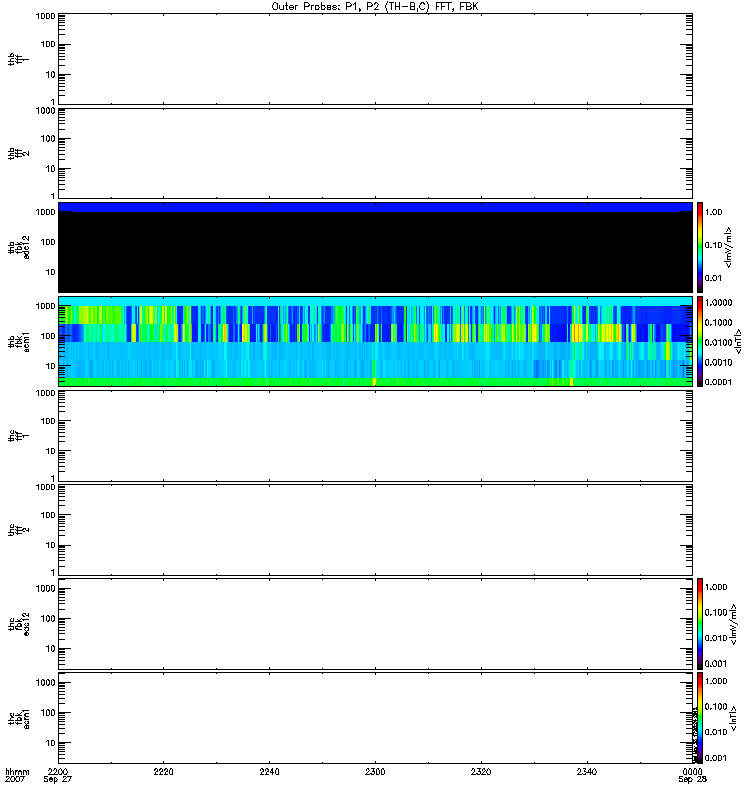Image resolution: width=750 pixels, height=800 pixels.
Task: Click the '0.001' value on thc scm1 color bar
Action: 716,758
